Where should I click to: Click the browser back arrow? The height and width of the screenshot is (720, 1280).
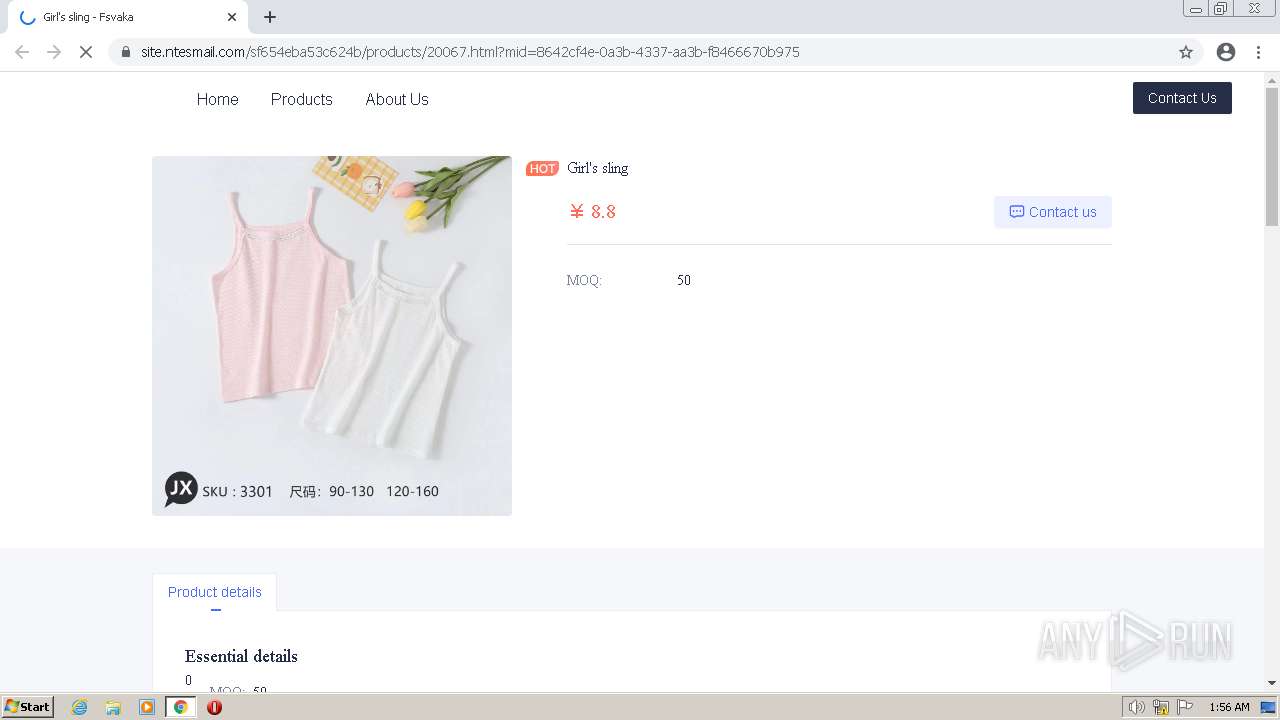point(22,52)
